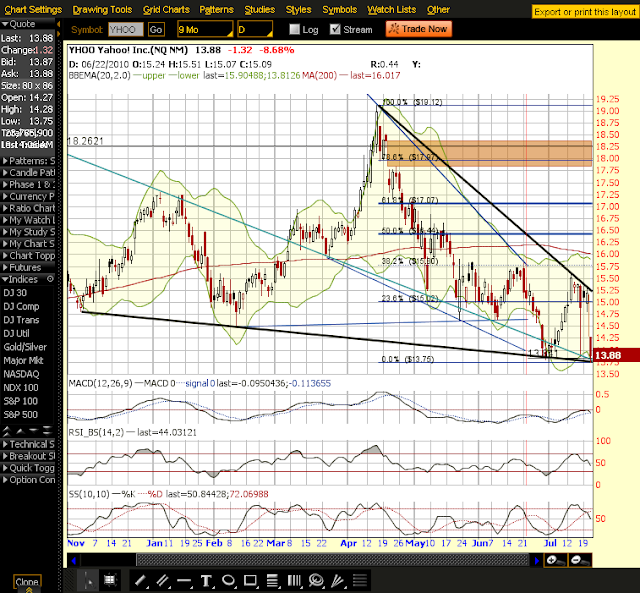This screenshot has height=593, width=640.
Task: Click the Indices panel settings gear icon
Action: (50, 279)
